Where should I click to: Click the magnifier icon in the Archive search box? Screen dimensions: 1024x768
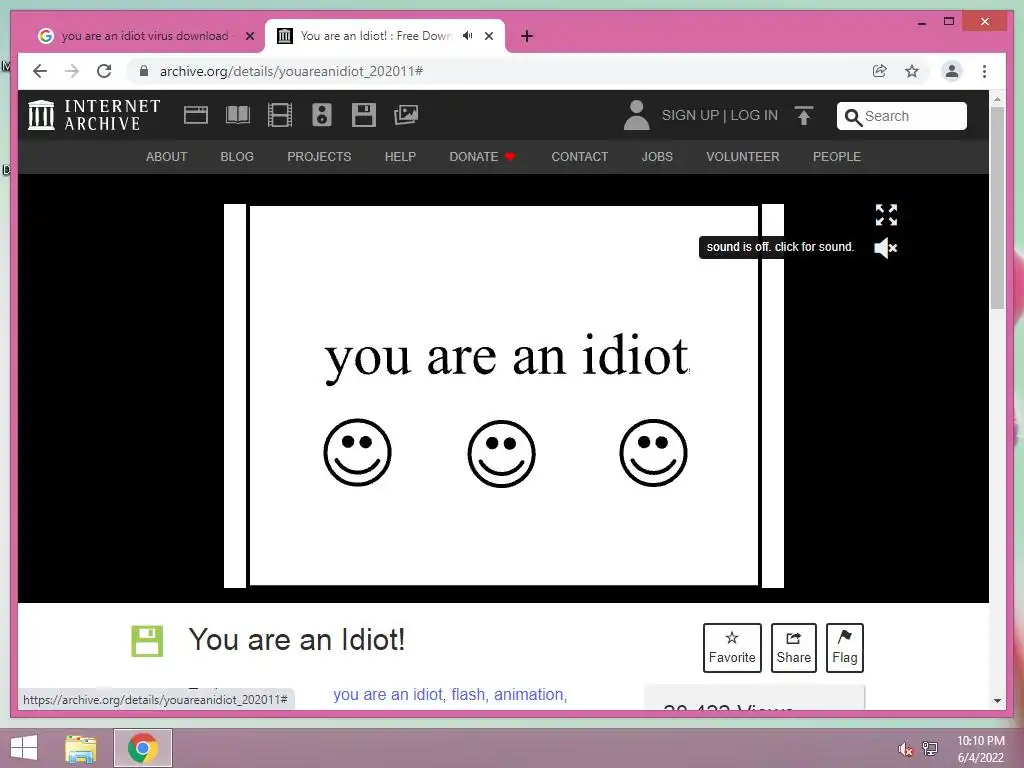(853, 117)
